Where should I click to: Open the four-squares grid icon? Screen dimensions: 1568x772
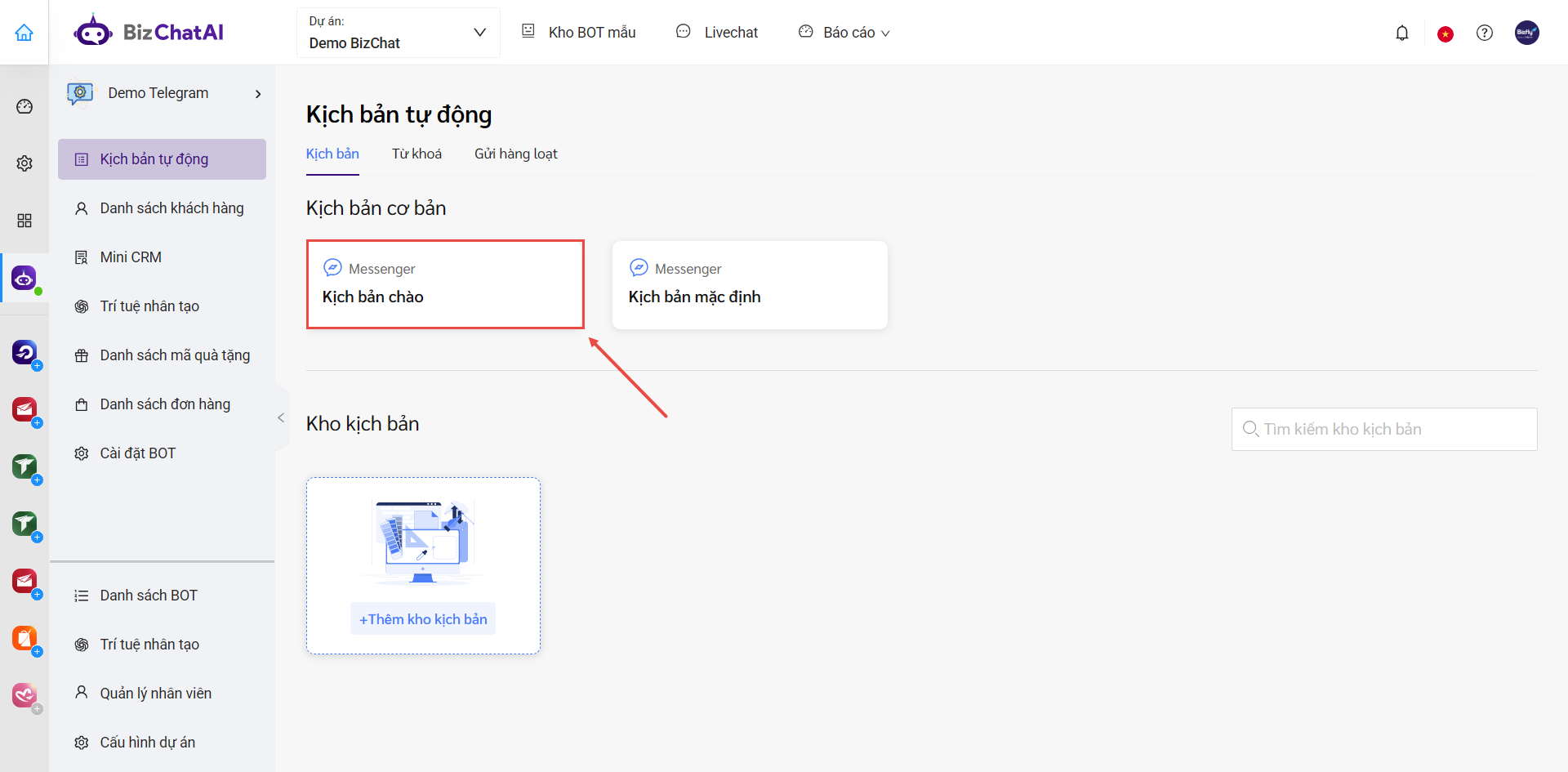click(24, 221)
